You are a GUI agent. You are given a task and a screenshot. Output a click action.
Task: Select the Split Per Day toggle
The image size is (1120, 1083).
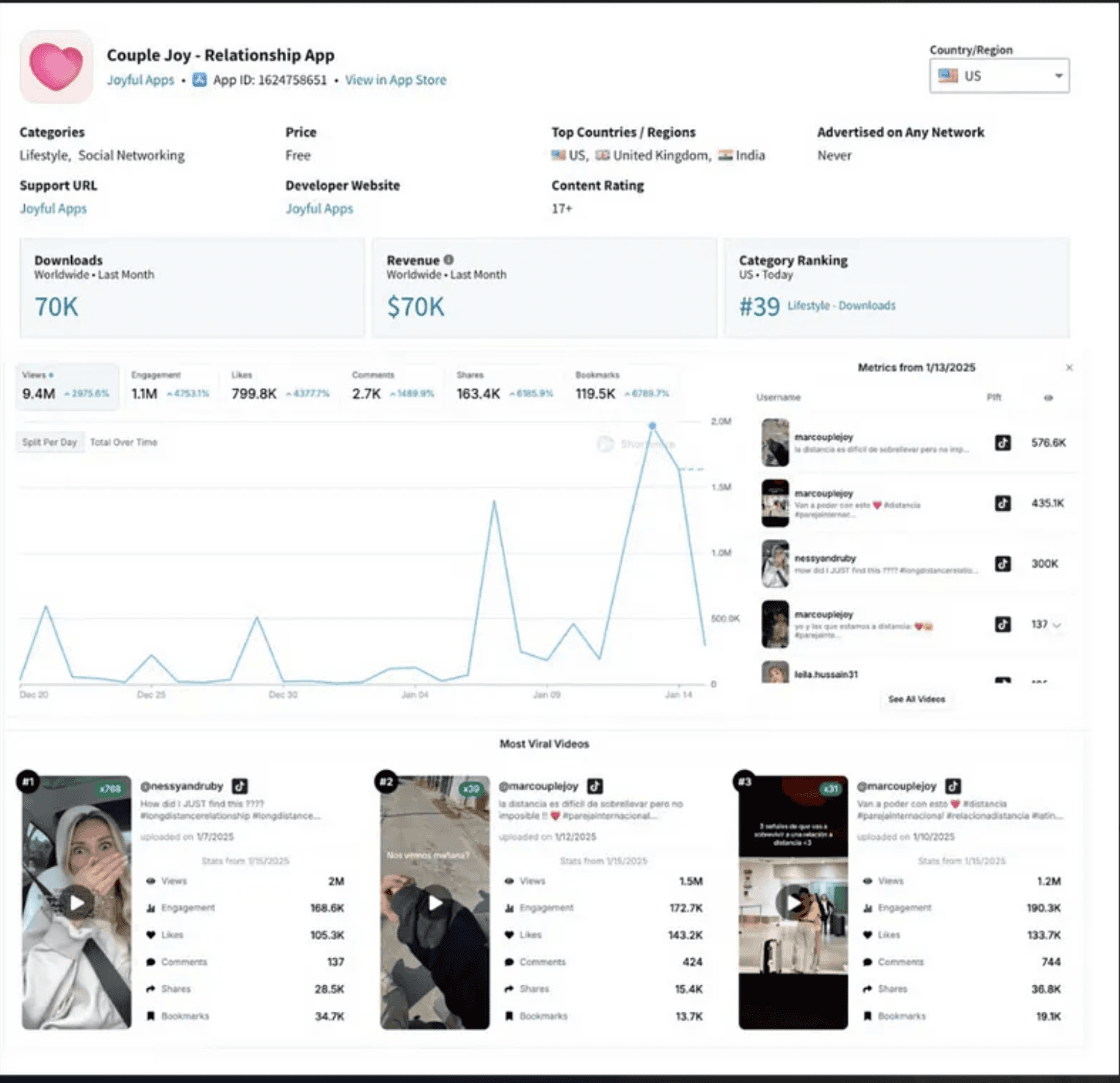click(x=49, y=442)
